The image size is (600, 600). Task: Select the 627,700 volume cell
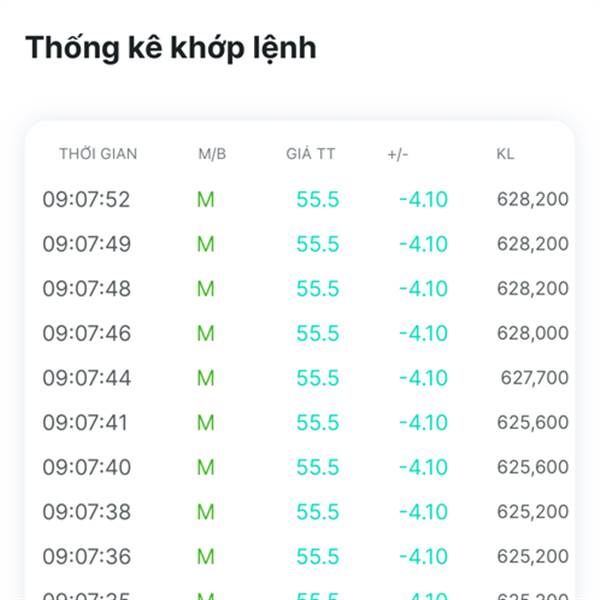534,378
